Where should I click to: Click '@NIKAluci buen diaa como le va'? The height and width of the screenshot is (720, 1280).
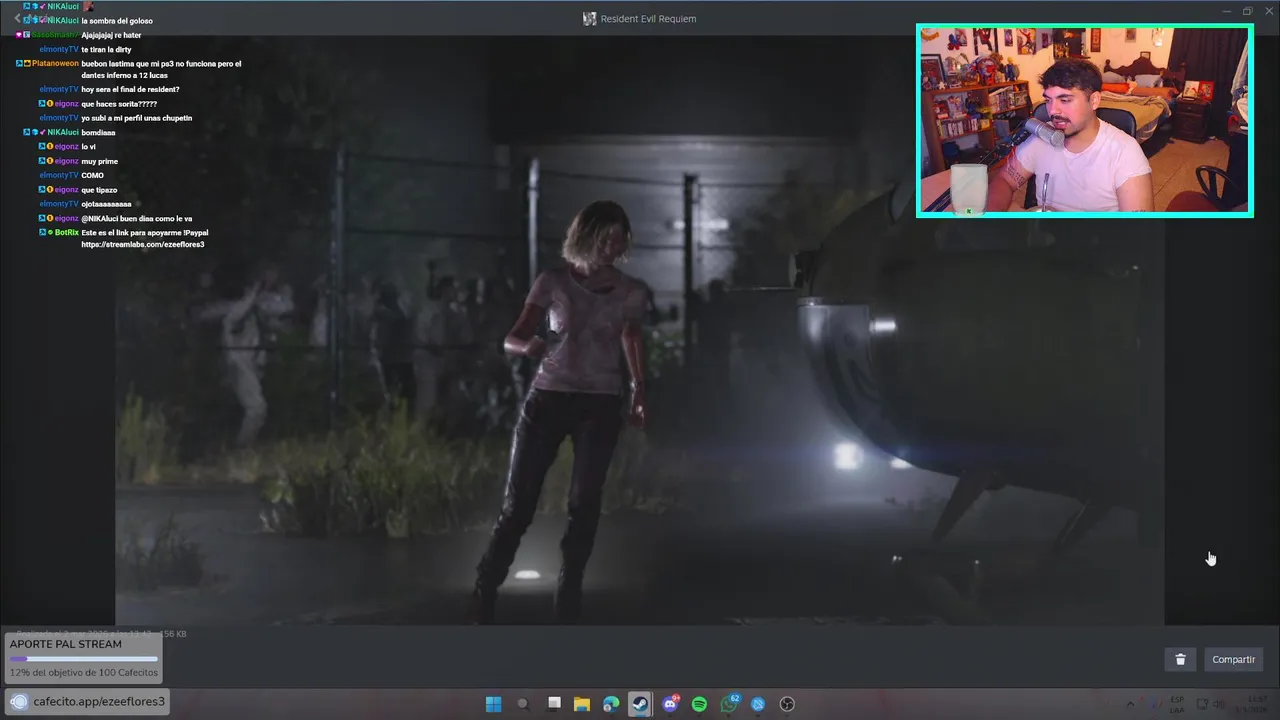(136, 218)
